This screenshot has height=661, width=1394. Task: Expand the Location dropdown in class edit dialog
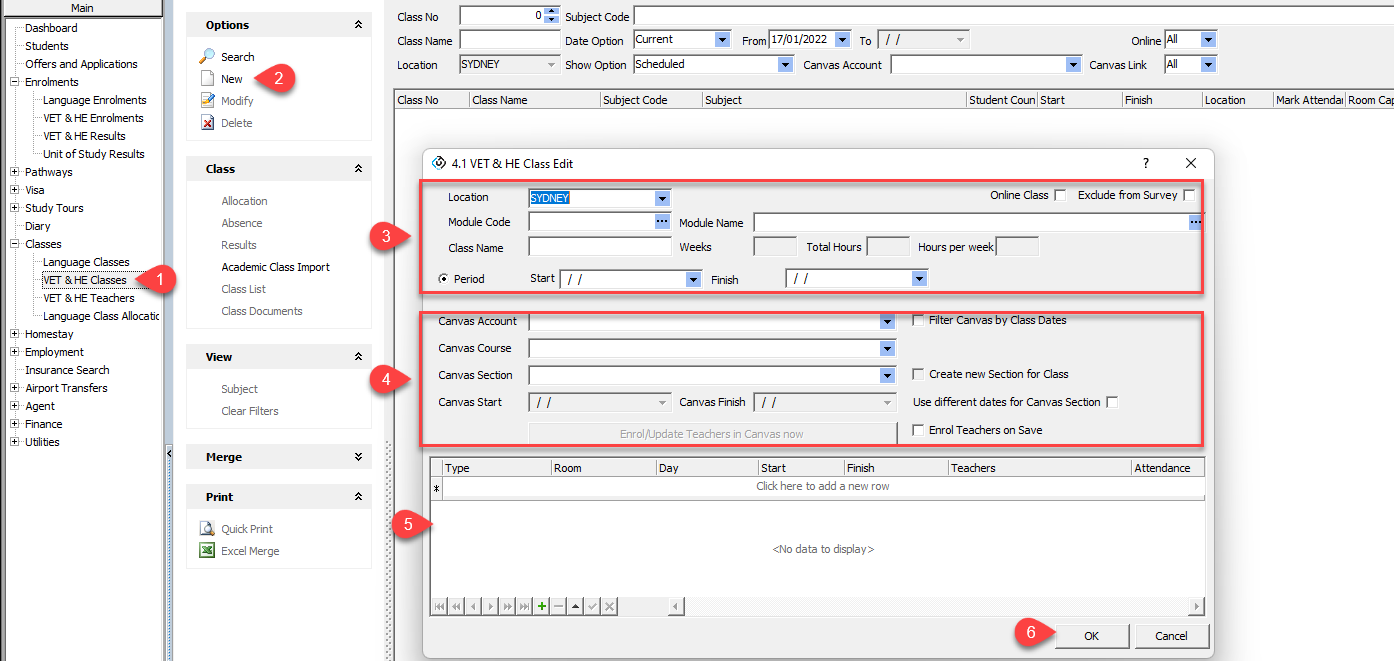[x=662, y=198]
